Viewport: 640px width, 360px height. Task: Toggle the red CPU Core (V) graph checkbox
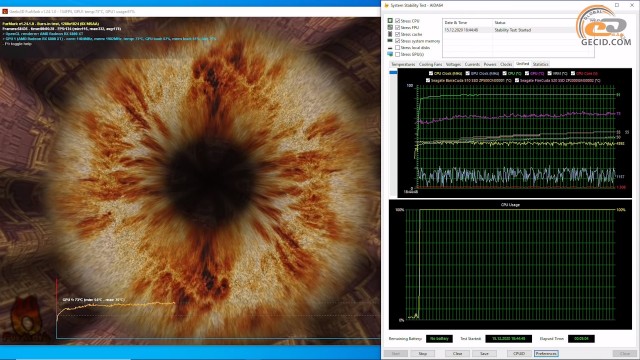573,73
